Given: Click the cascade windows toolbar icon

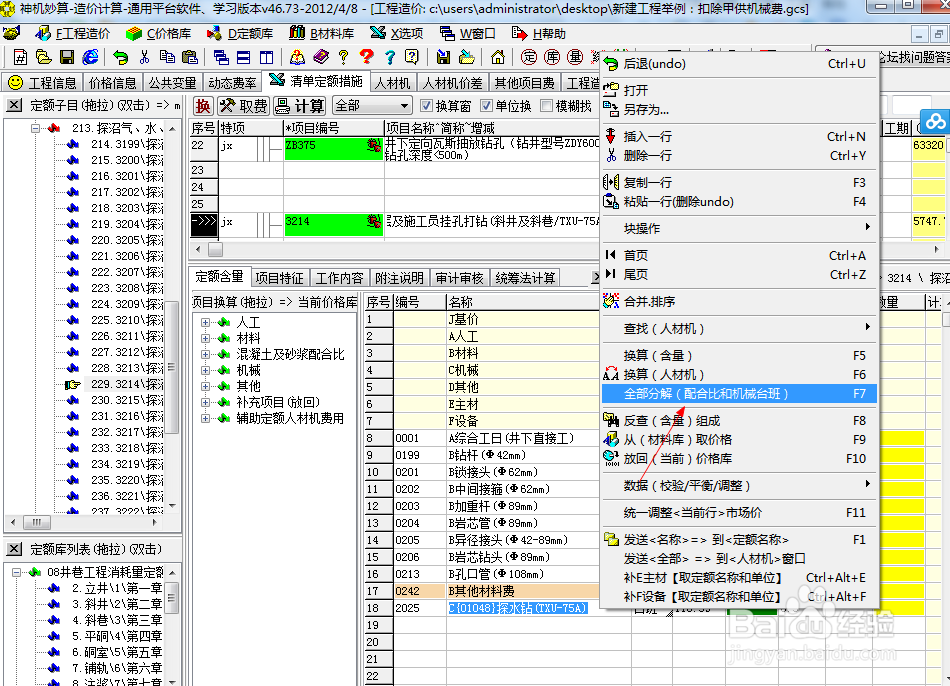Looking at the screenshot, I should (x=221, y=57).
